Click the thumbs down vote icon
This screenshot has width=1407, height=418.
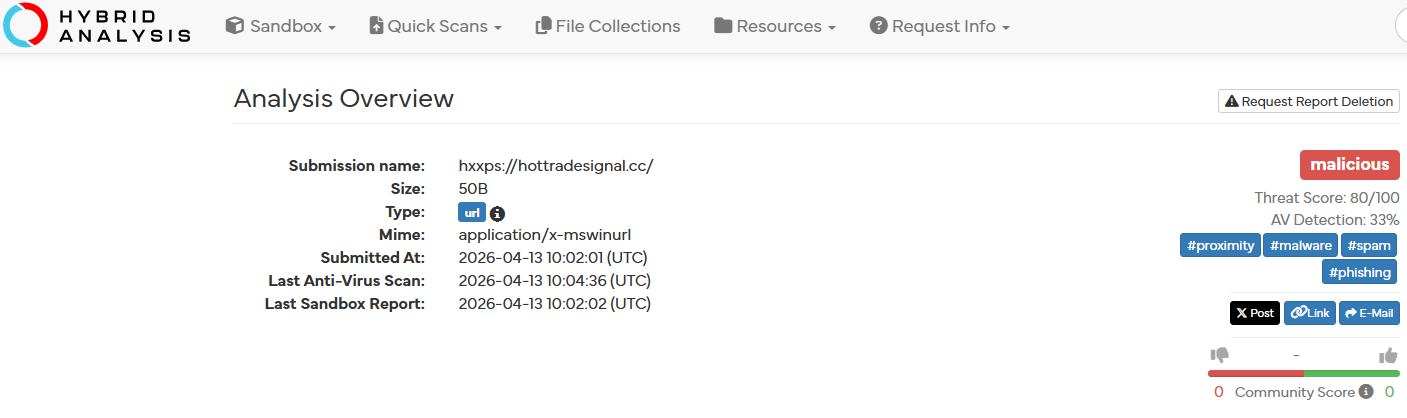[x=1219, y=355]
